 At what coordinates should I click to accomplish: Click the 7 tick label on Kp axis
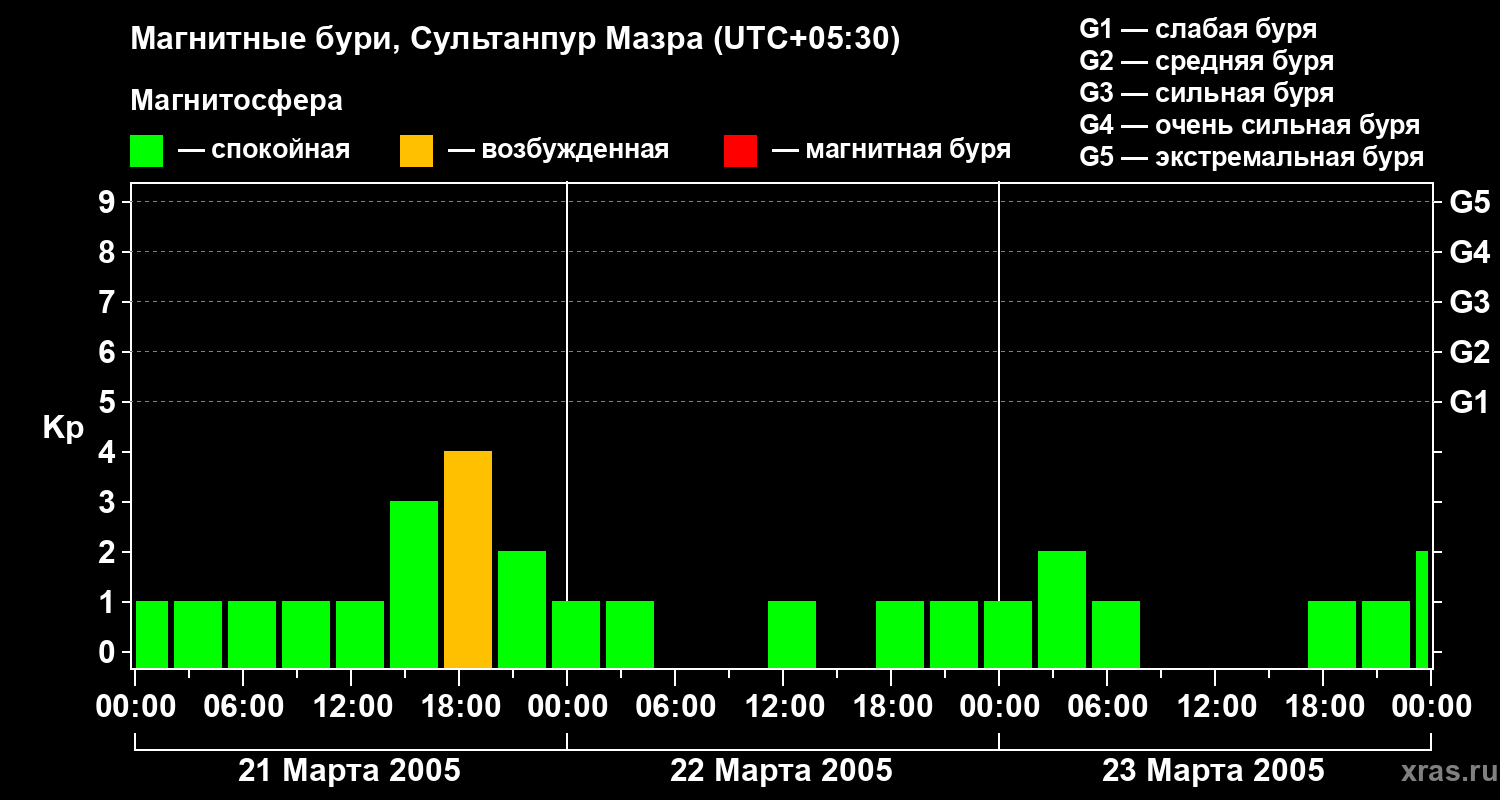(109, 303)
